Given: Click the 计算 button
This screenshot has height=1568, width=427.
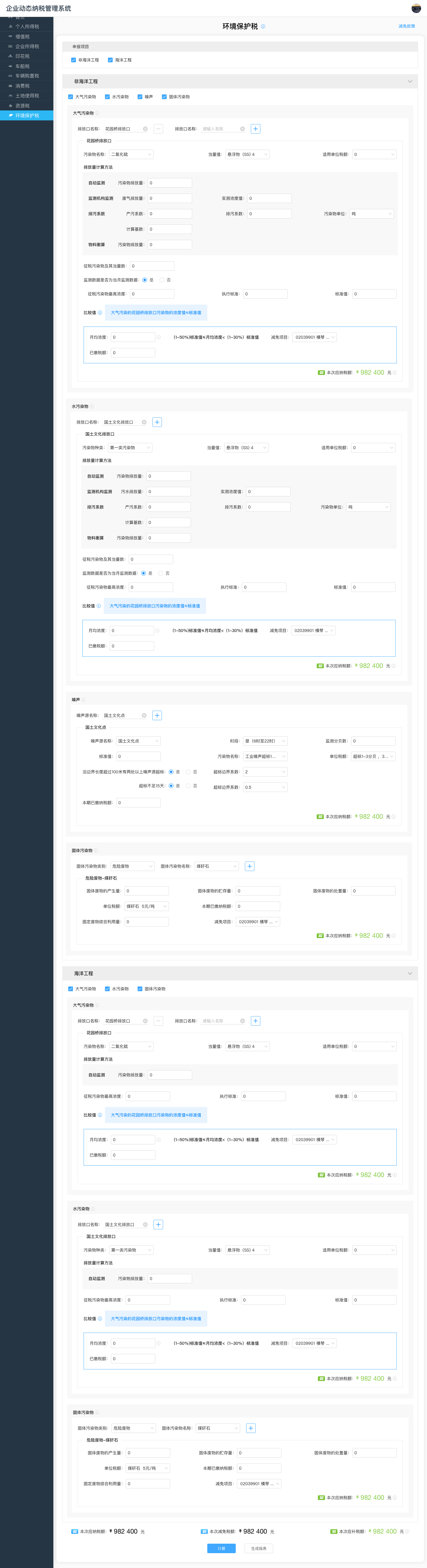Looking at the screenshot, I should (222, 1548).
